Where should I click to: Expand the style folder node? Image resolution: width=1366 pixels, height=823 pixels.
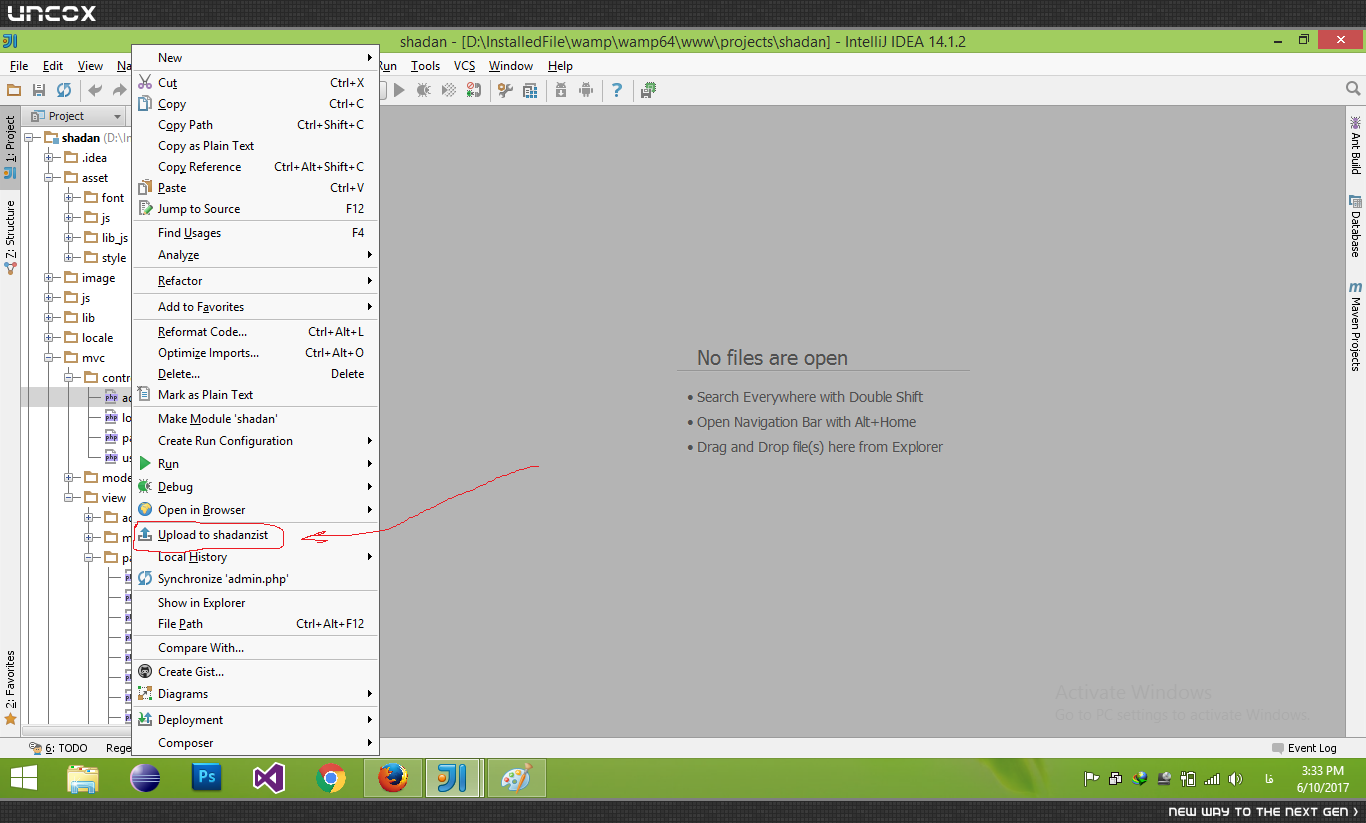point(69,258)
